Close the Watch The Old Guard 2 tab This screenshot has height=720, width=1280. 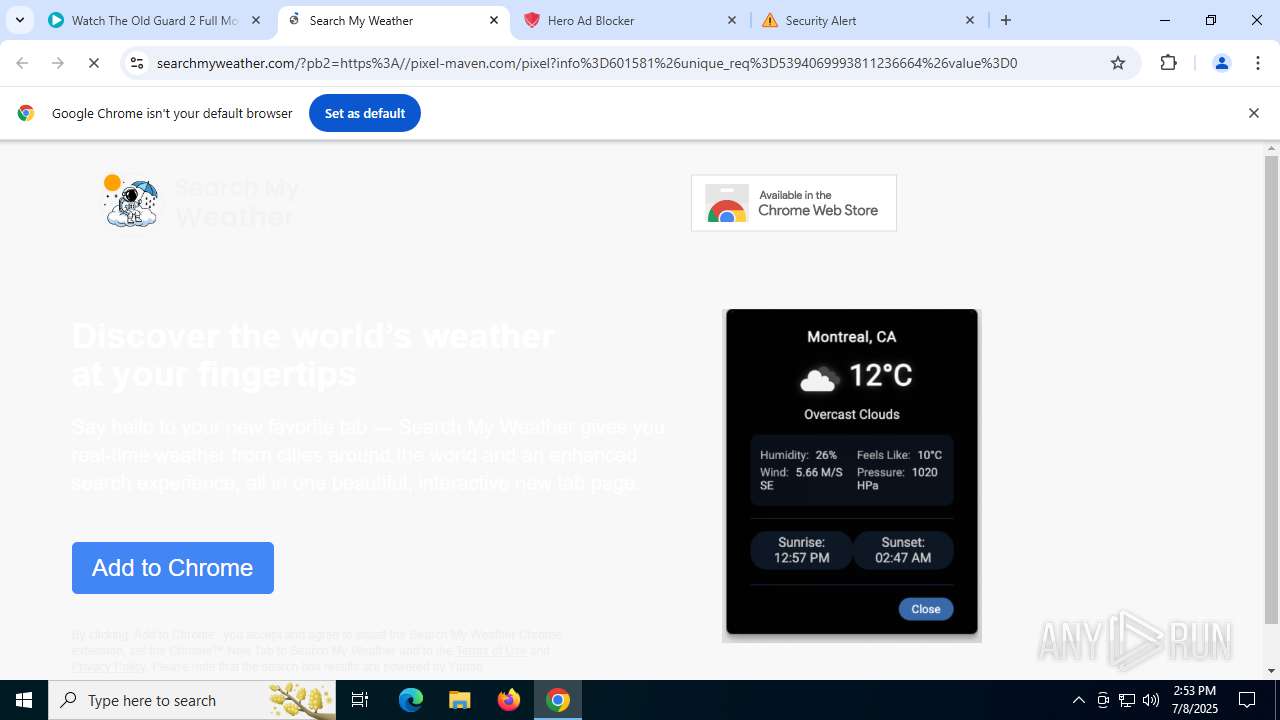point(256,20)
